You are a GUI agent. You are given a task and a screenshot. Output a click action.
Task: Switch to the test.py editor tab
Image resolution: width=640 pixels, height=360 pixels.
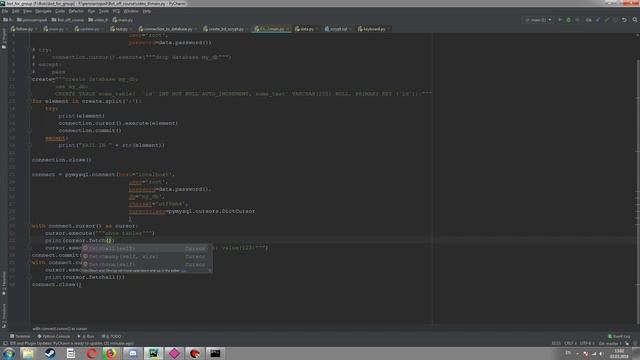click(121, 29)
